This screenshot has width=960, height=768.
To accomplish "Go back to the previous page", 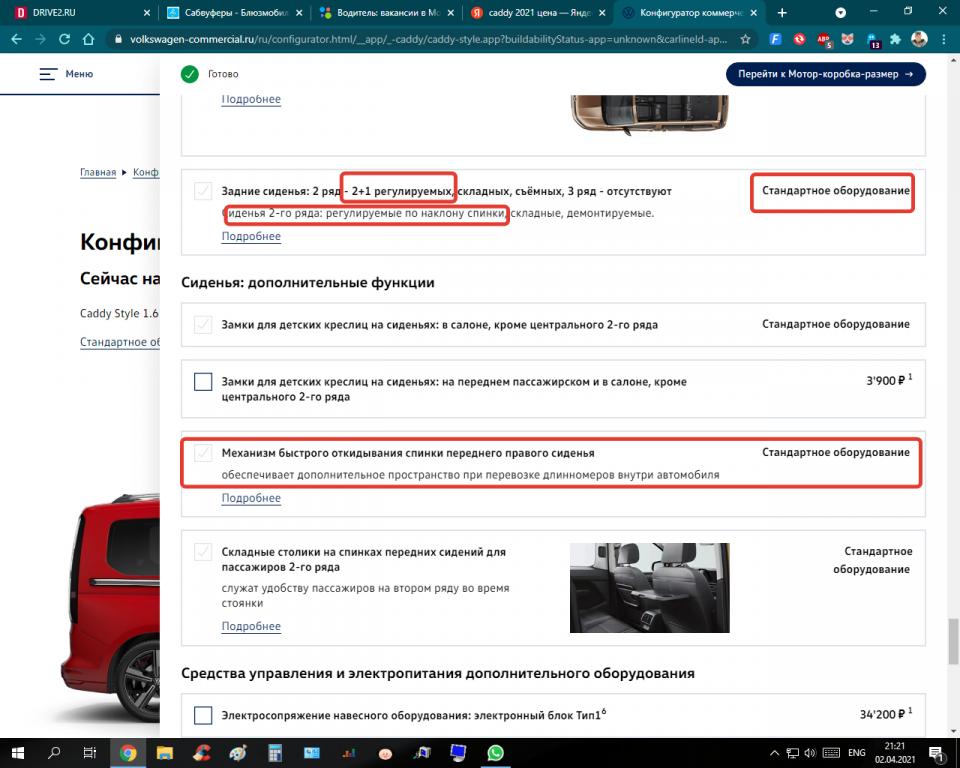I will 17,39.
